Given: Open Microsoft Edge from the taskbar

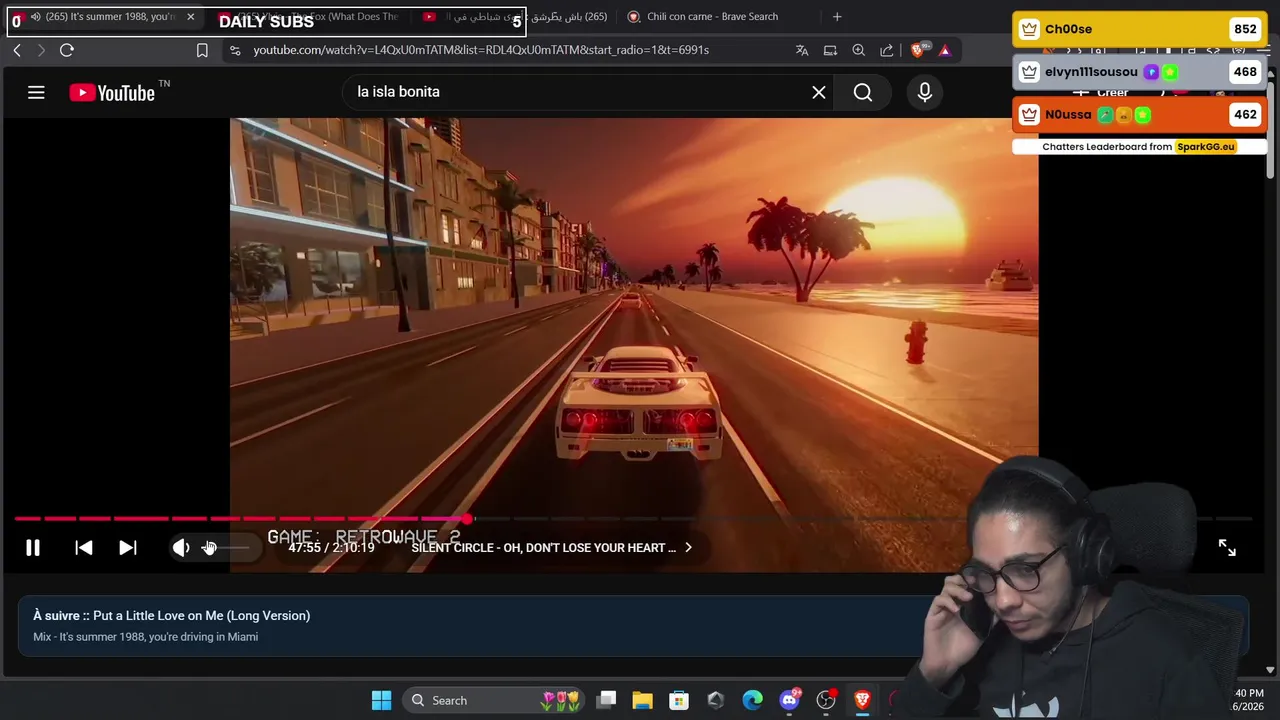Looking at the screenshot, I should 752,700.
